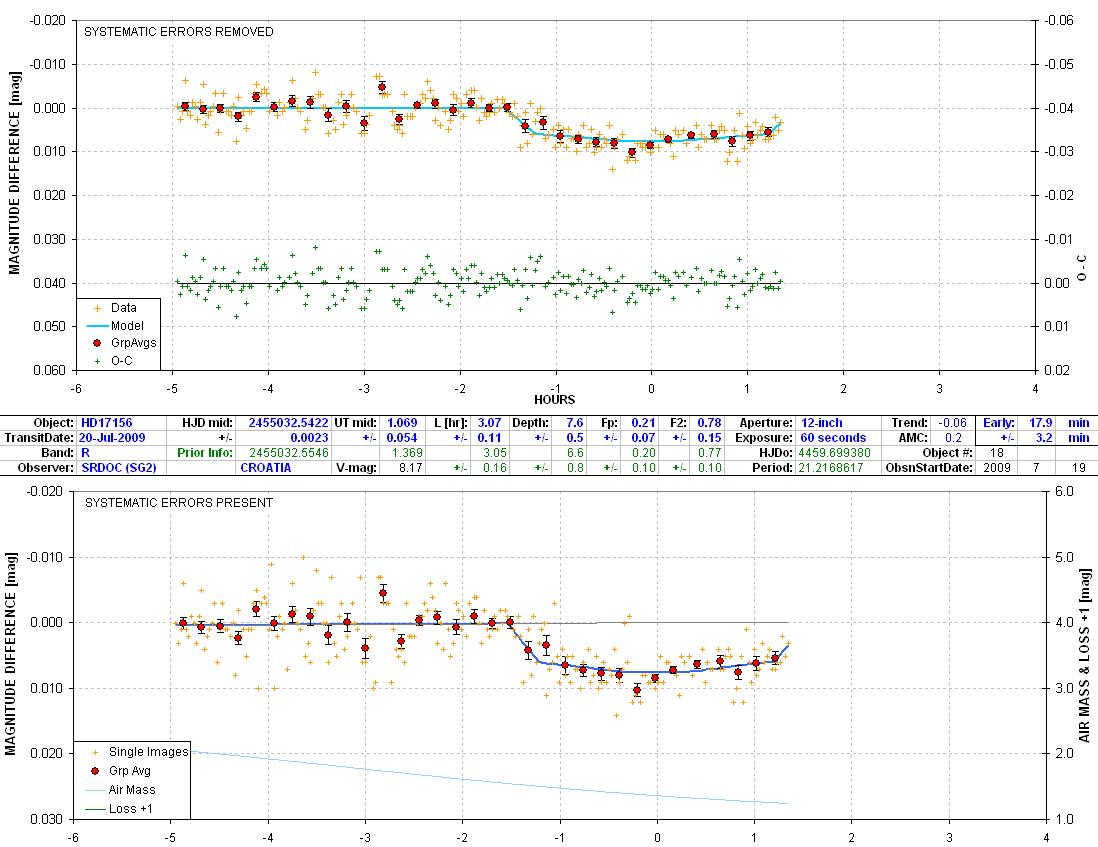Screen dimensions: 1098x847
Task: Select the HJD uncertainty 0.0023
Action: pyautogui.click(x=309, y=438)
